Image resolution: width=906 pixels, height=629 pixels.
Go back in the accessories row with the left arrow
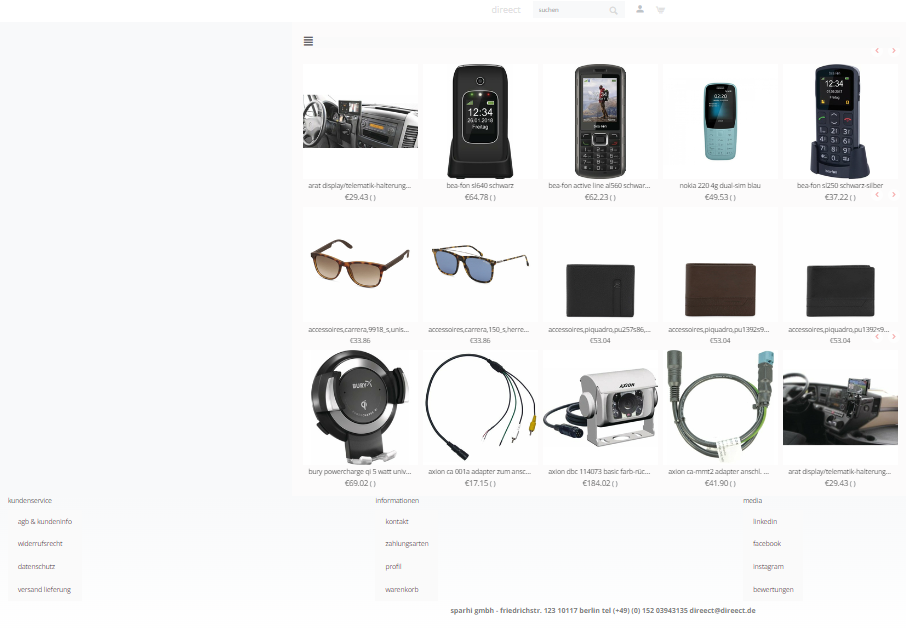[x=877, y=195]
